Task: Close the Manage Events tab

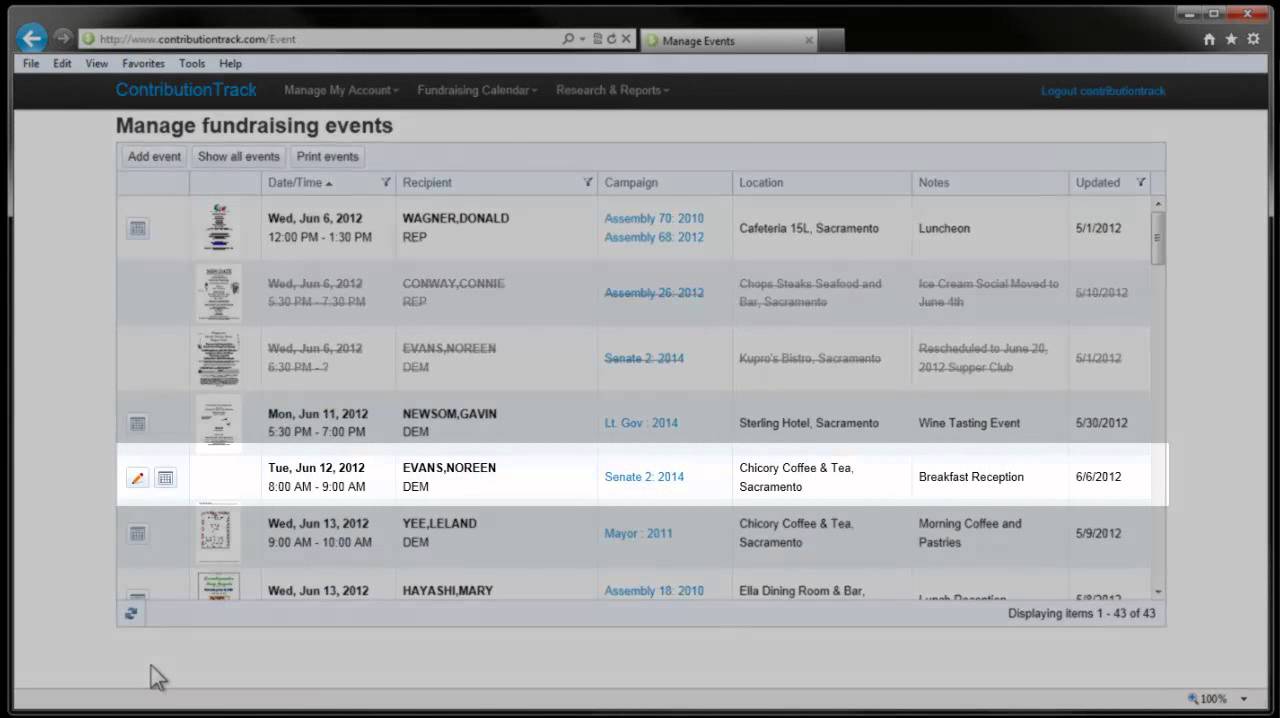Action: (x=809, y=40)
